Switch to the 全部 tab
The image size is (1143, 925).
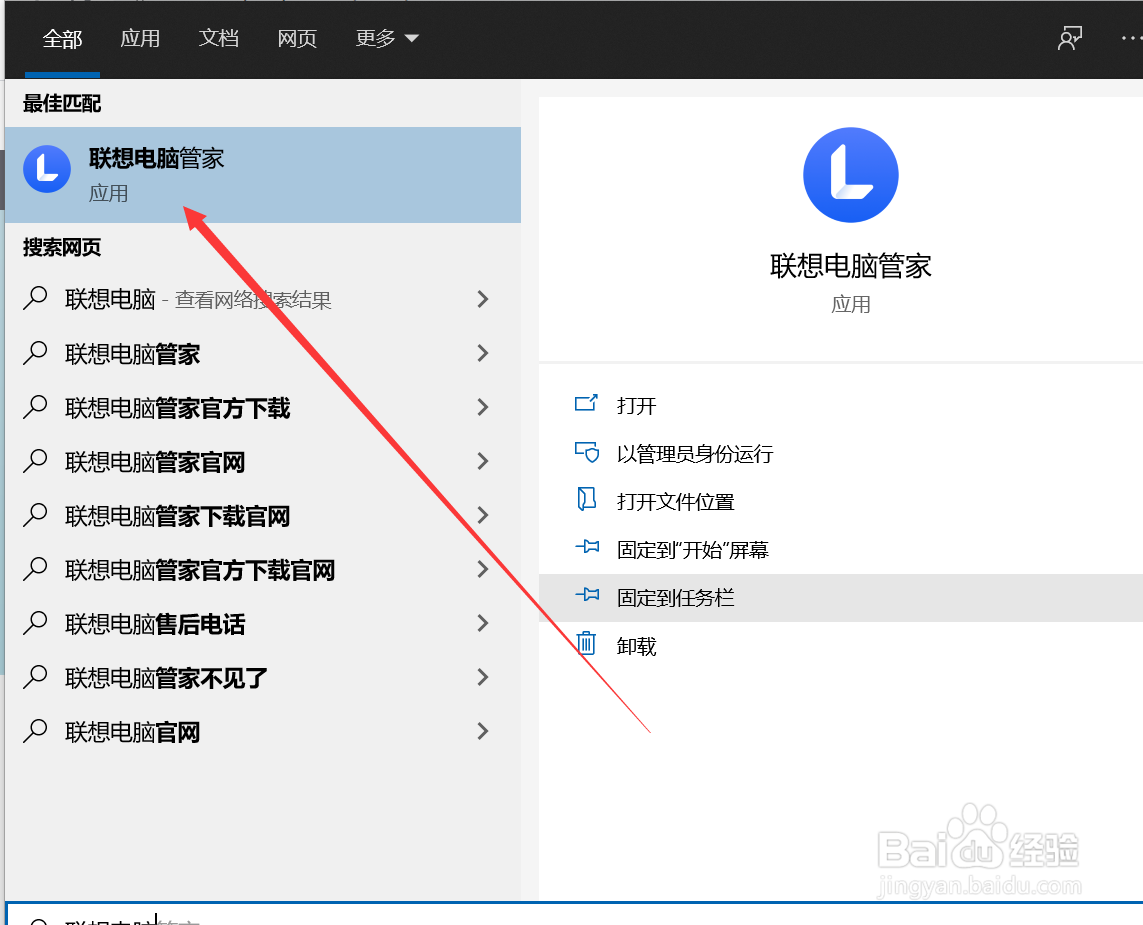pos(62,39)
